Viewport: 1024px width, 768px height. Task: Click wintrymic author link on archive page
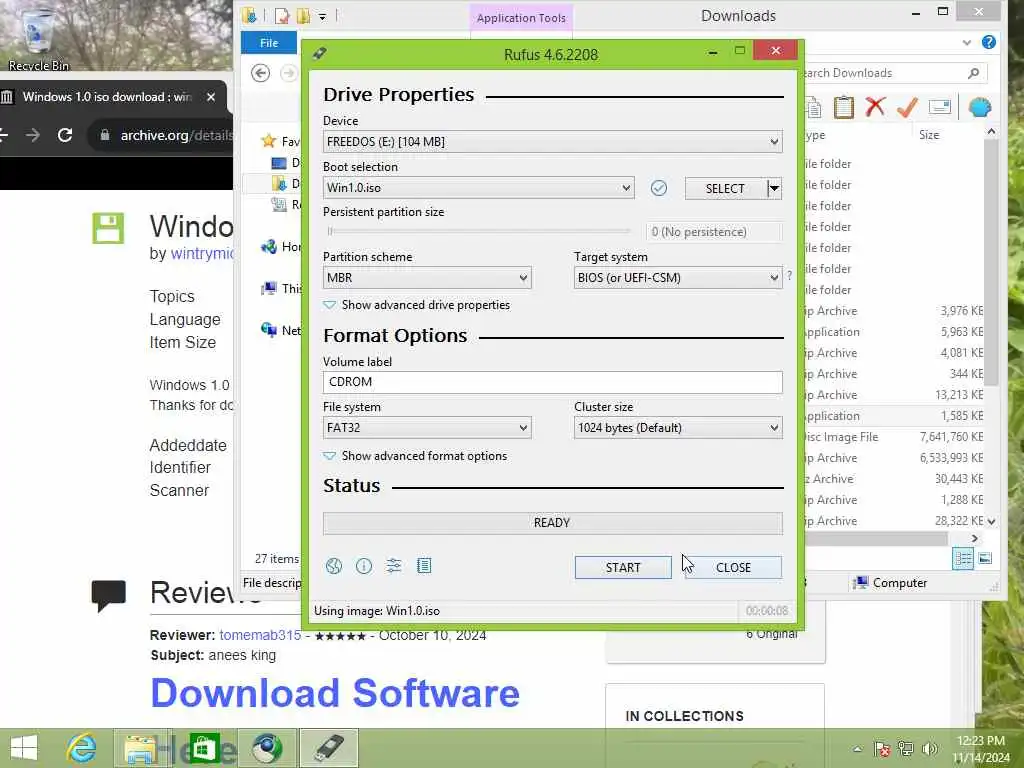pos(202,253)
